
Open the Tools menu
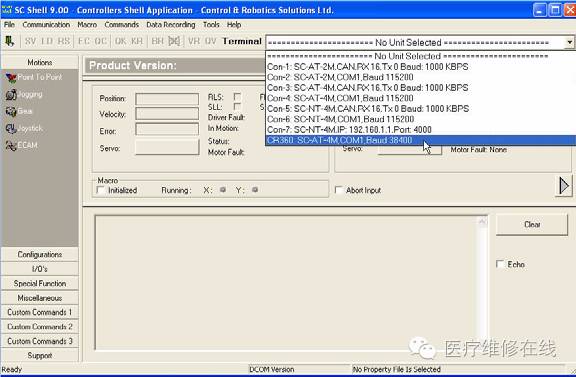(x=211, y=25)
